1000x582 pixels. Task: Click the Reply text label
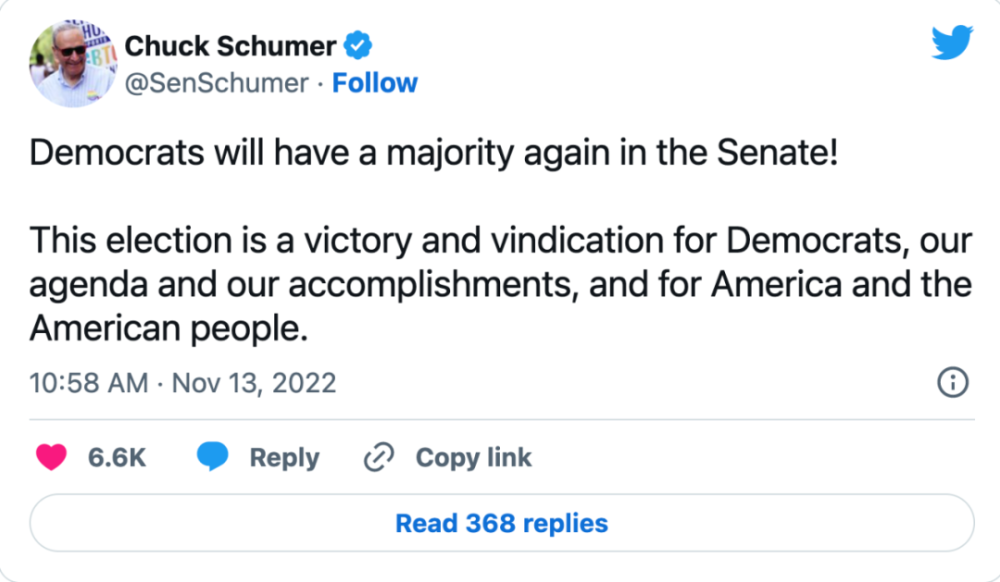coord(284,458)
